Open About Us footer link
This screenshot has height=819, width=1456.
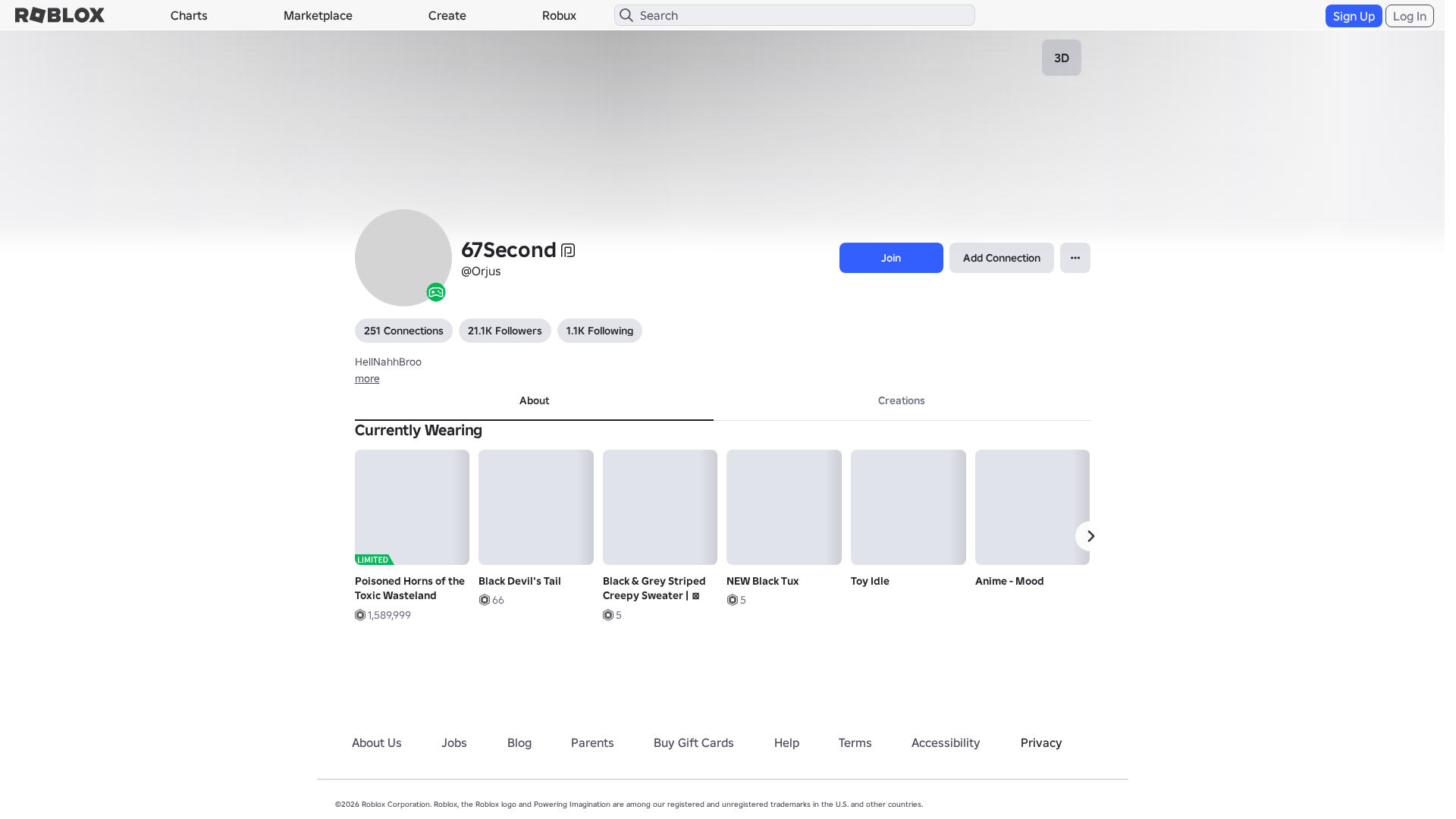(377, 742)
